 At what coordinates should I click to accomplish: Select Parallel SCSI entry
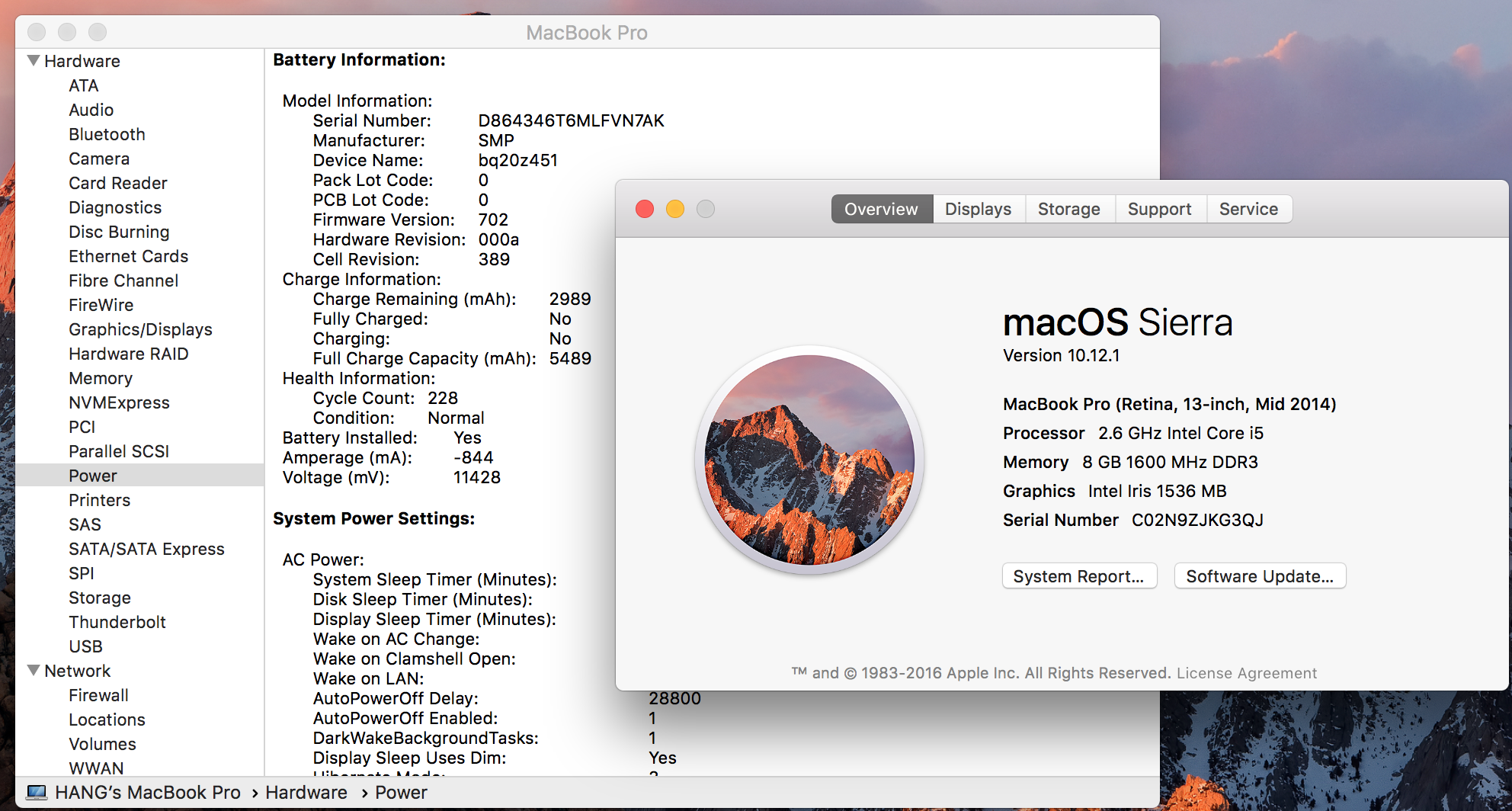coord(119,451)
